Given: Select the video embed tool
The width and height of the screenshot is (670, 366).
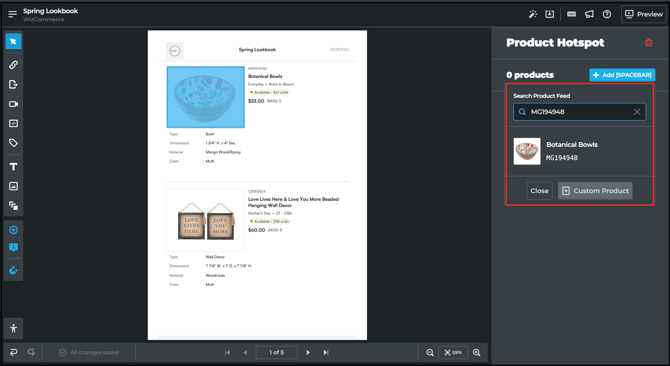Looking at the screenshot, I should coord(13,104).
